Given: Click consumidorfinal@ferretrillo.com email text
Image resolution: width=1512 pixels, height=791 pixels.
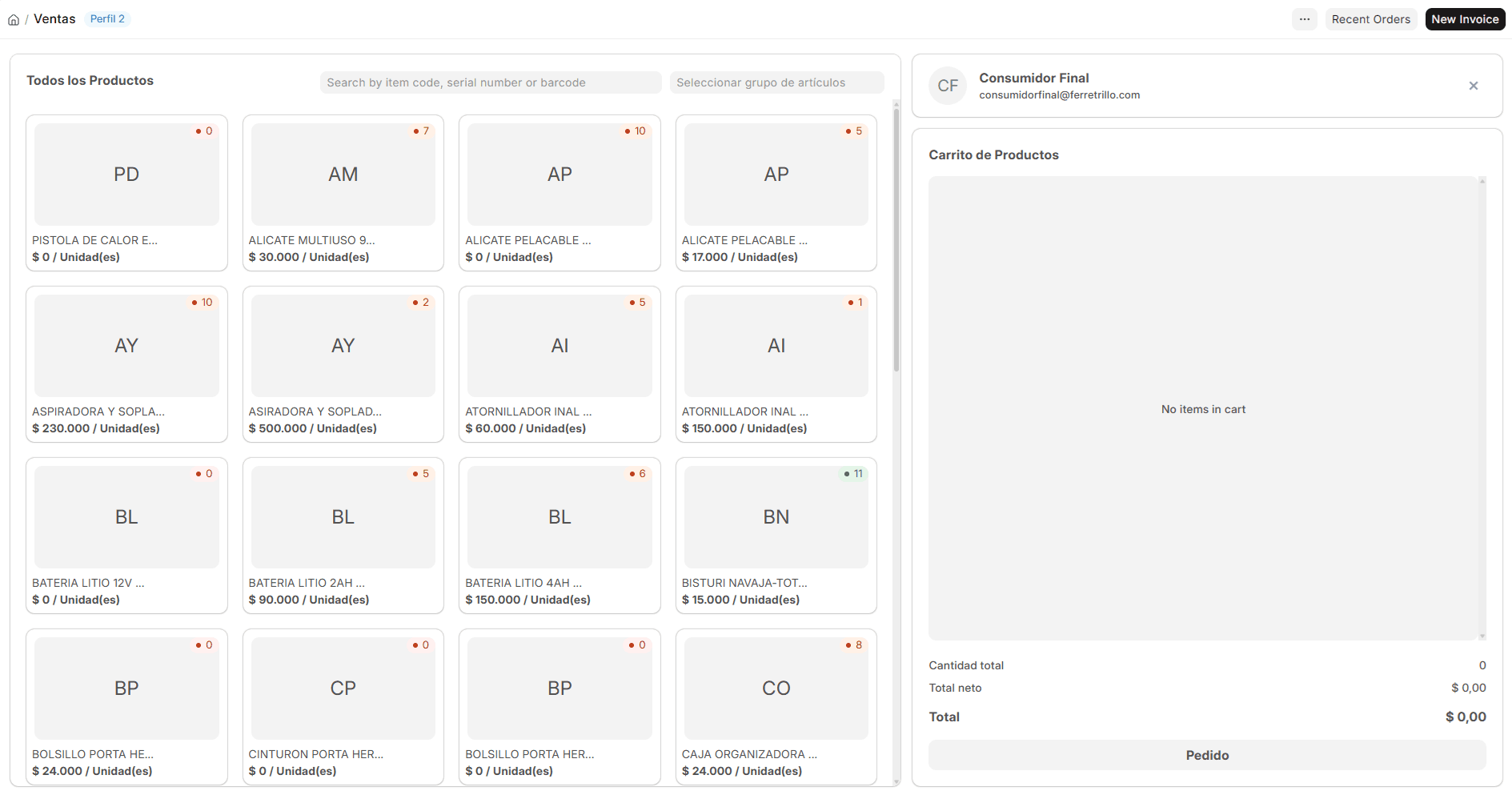Looking at the screenshot, I should 1059,95.
